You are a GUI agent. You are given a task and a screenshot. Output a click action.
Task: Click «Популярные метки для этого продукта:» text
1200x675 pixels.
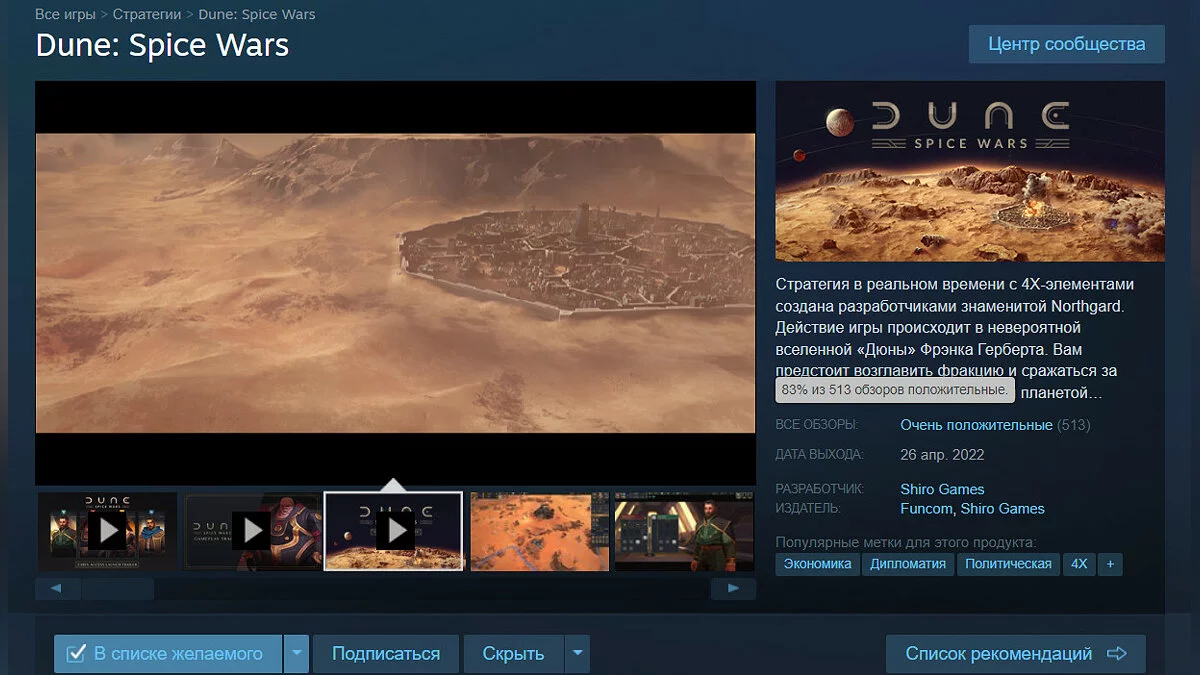click(906, 542)
